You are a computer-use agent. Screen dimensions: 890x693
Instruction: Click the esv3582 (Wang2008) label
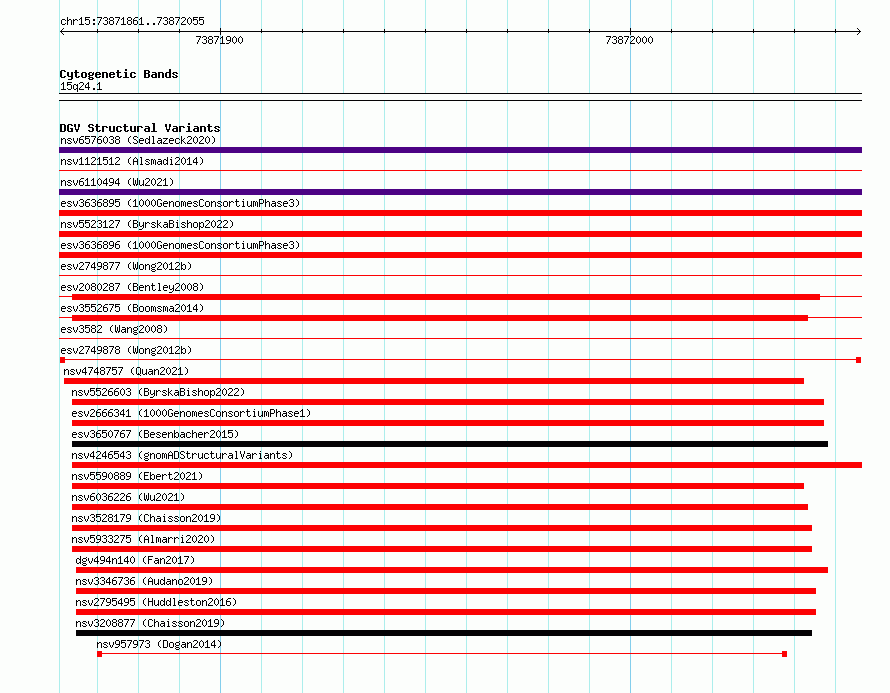coord(114,329)
